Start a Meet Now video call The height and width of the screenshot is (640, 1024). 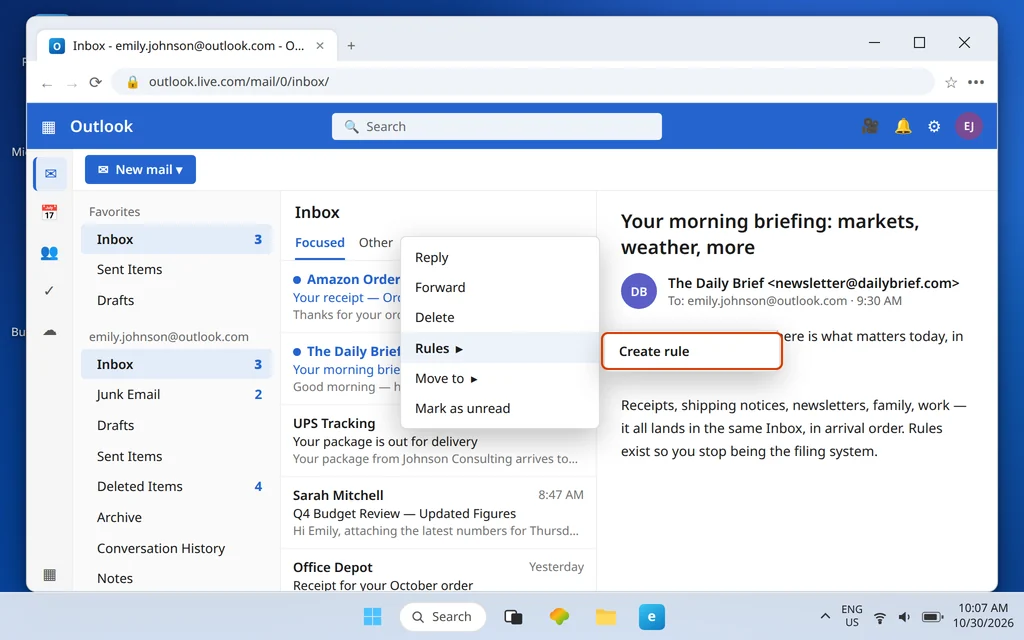click(x=870, y=126)
